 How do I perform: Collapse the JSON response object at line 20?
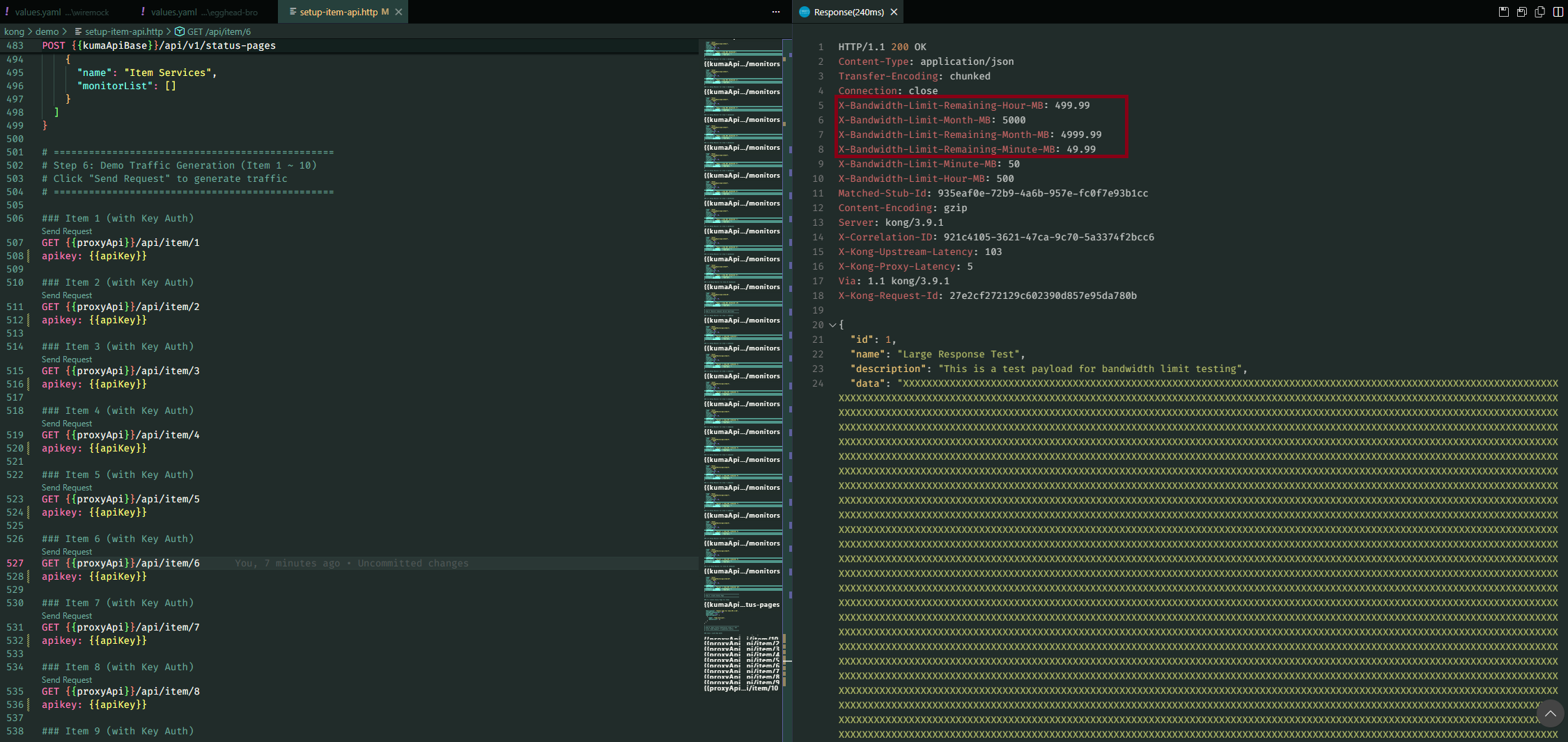click(x=832, y=325)
